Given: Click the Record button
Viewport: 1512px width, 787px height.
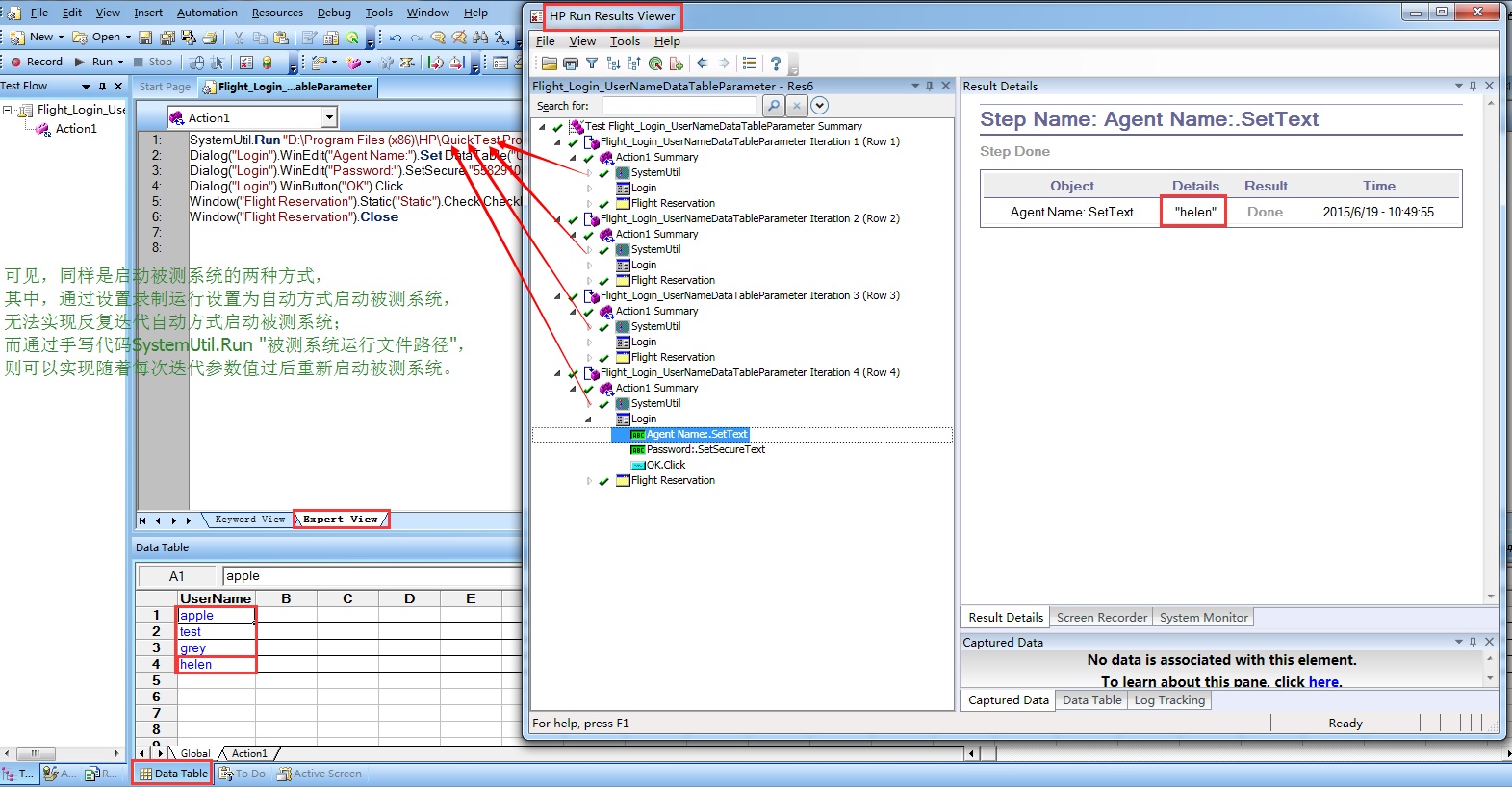Looking at the screenshot, I should 37,63.
